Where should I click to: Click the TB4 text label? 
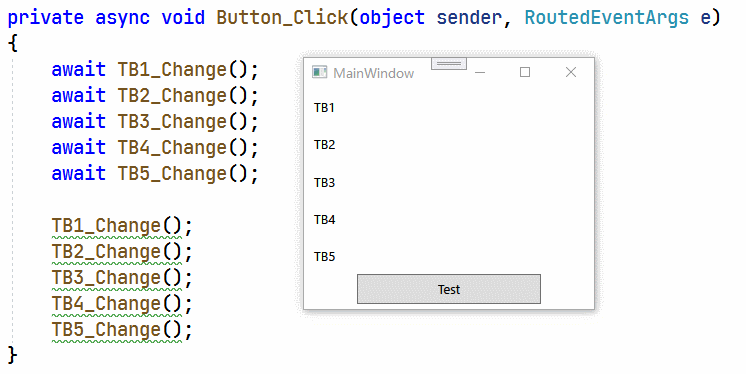tap(324, 220)
